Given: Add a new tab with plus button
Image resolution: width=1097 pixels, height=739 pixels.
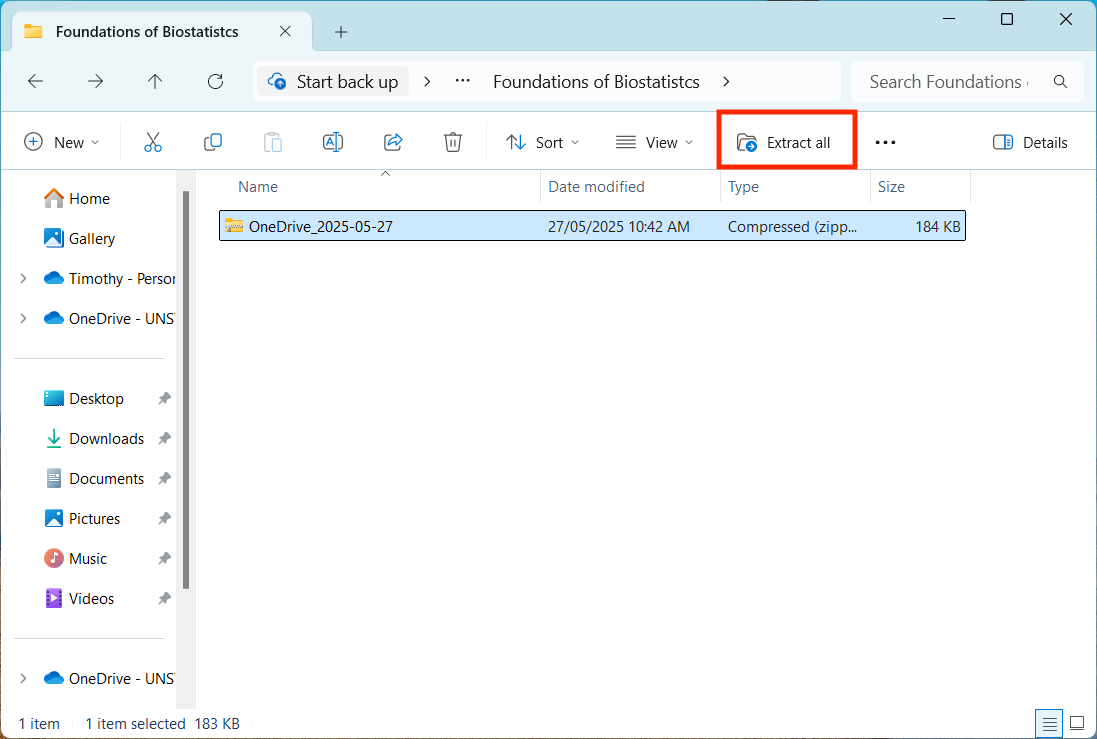Looking at the screenshot, I should [x=341, y=32].
